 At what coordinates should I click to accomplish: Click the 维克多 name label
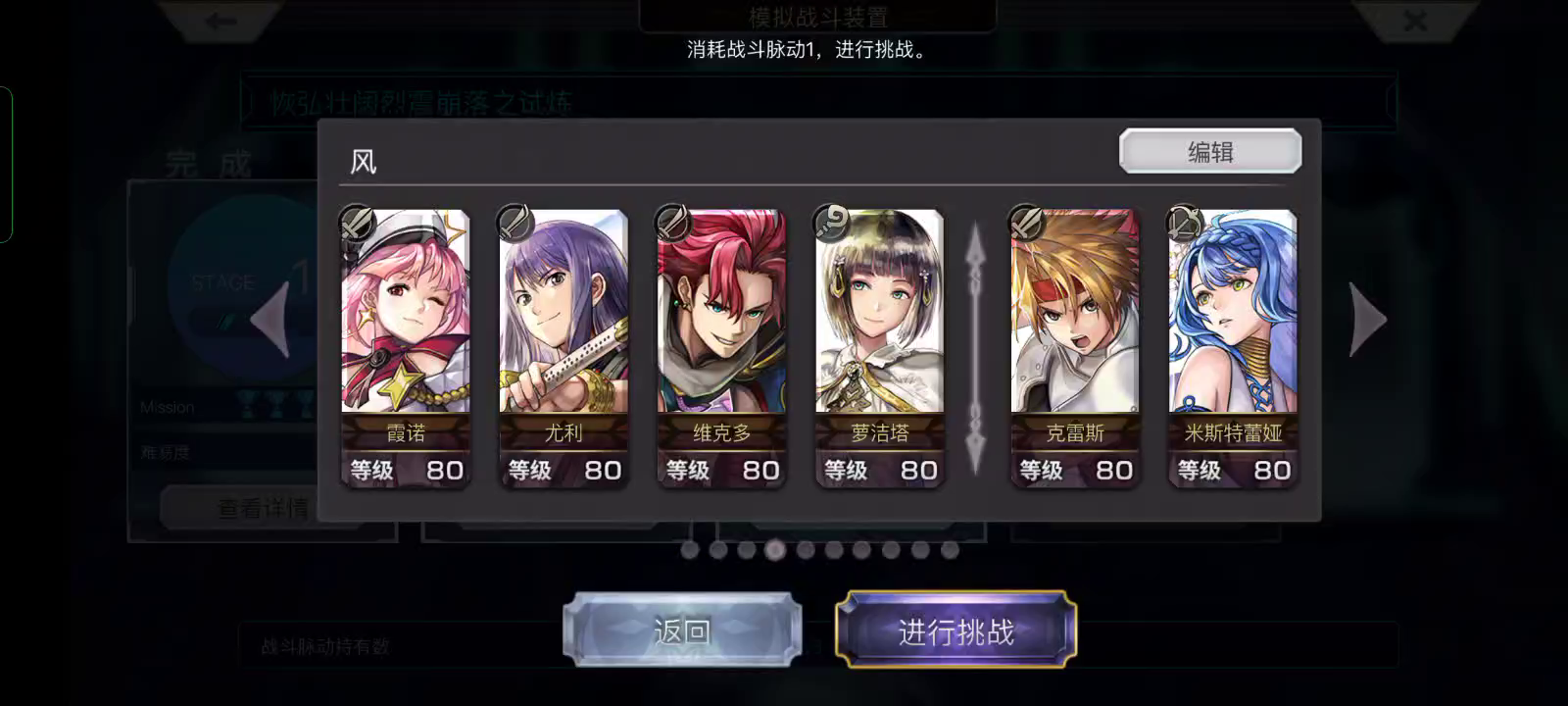pyautogui.click(x=721, y=432)
